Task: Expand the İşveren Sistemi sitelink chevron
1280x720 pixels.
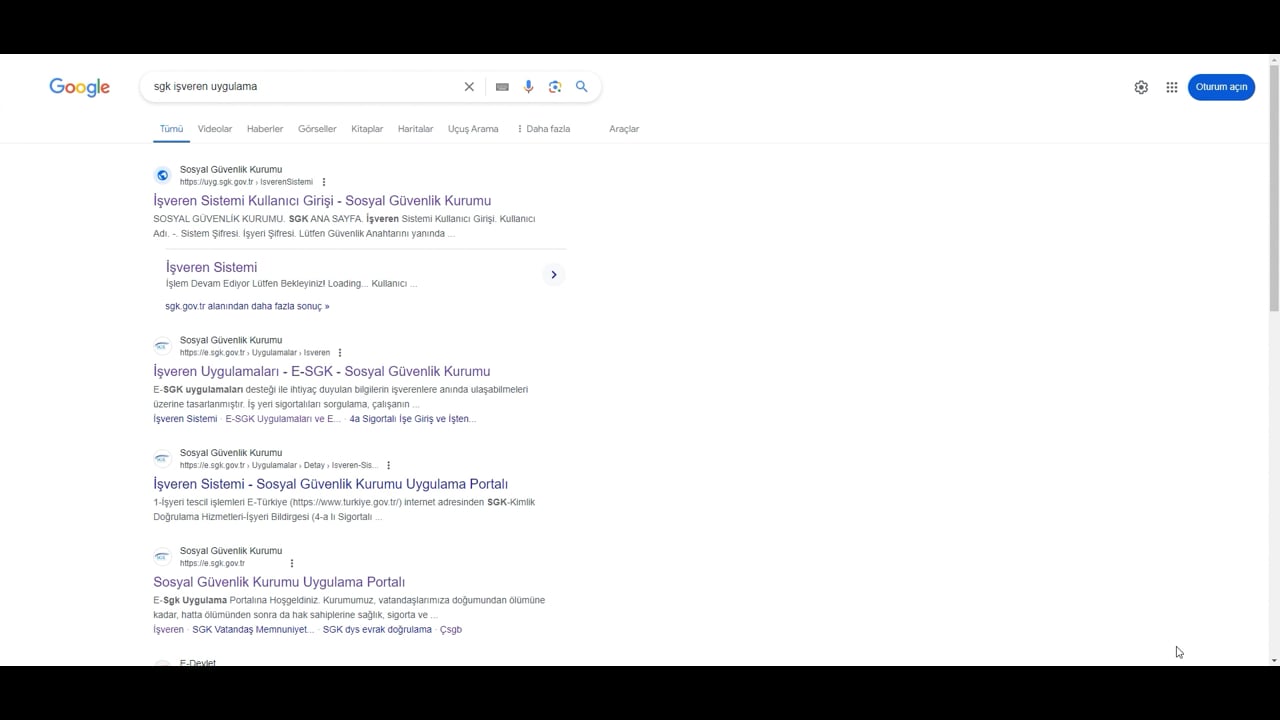Action: coord(554,275)
